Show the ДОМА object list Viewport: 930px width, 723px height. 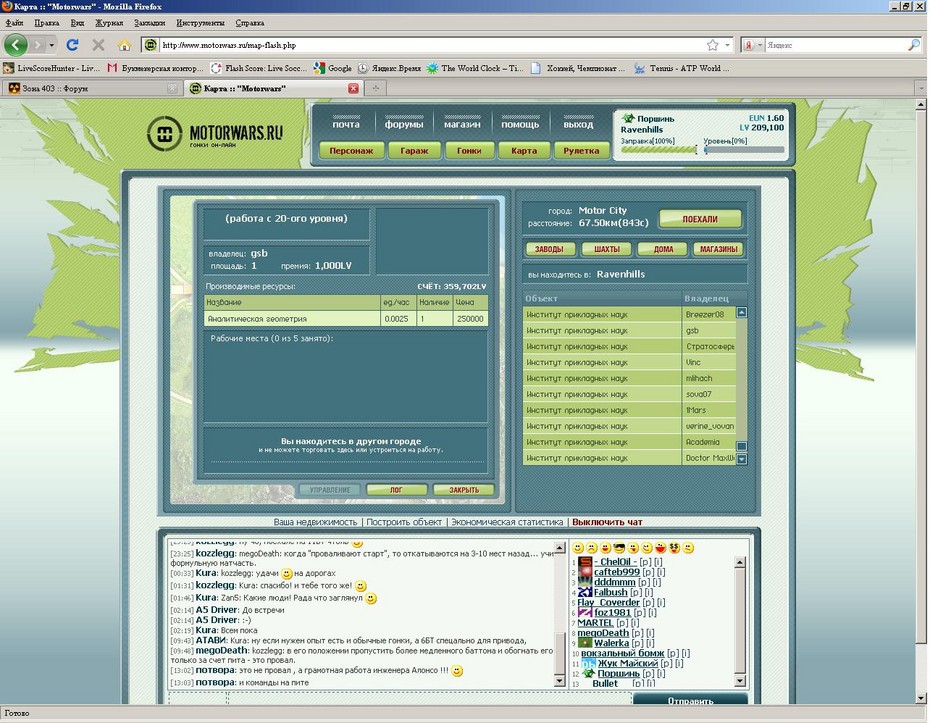[663, 249]
